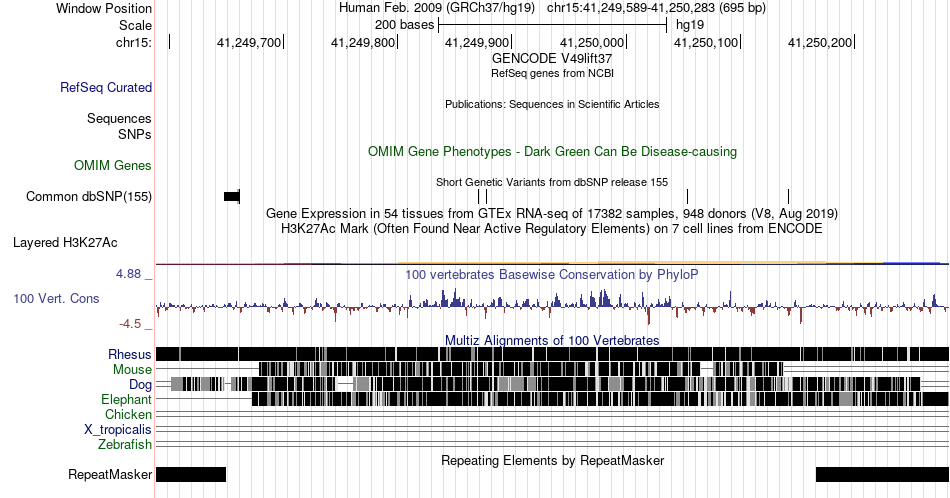Click the Elephant alignment bar
The height and width of the screenshot is (498, 950).
[x=600, y=399]
